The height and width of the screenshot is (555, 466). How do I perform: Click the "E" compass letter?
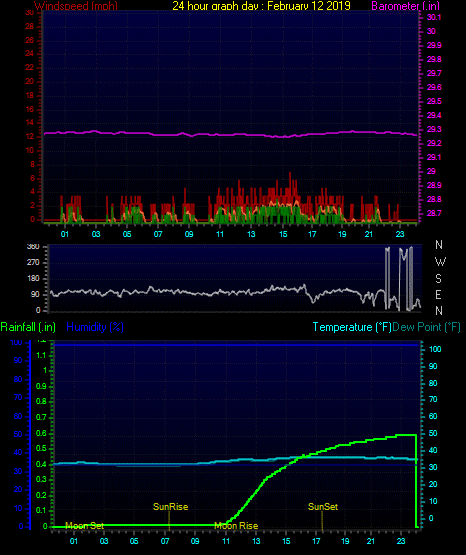point(438,294)
